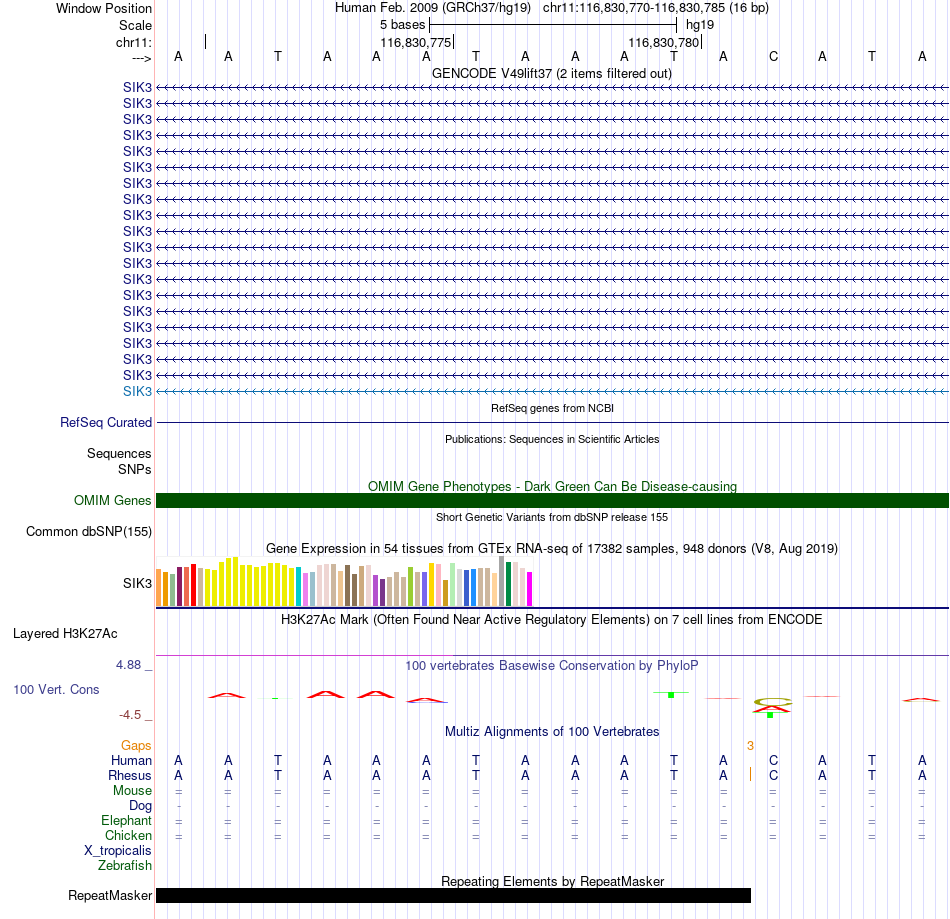Click the -4.5 PhyloP lower limit
This screenshot has height=919, width=950.
click(x=130, y=715)
